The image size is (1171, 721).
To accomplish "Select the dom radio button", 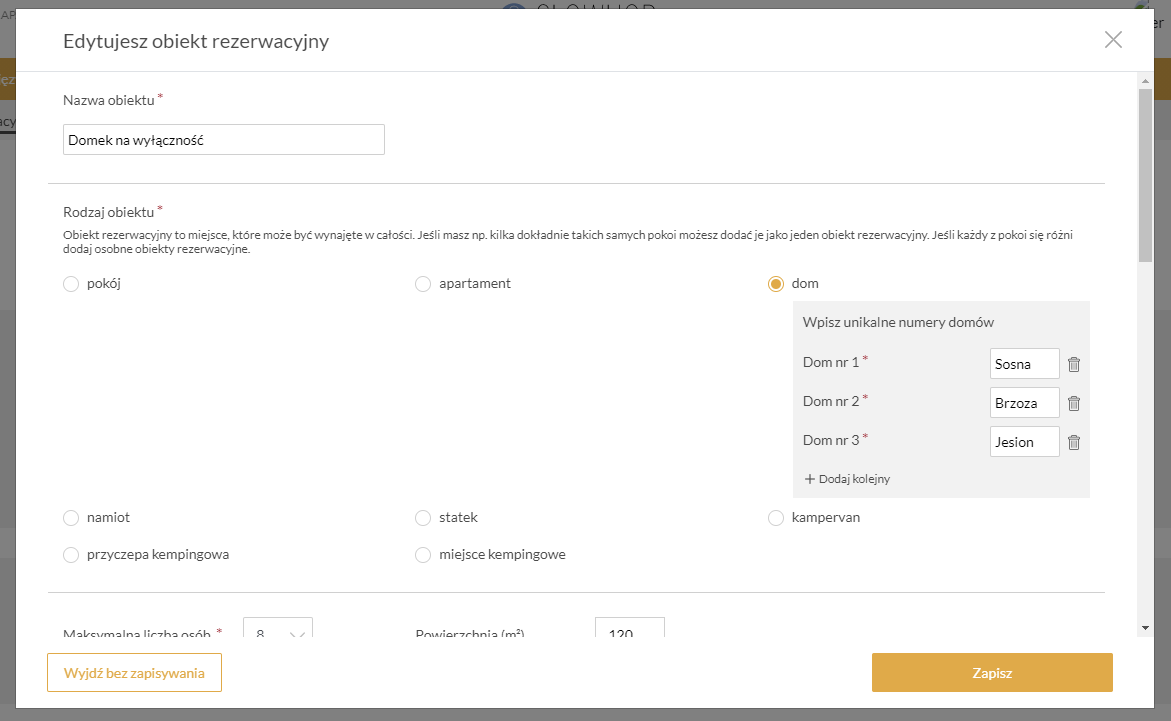I will coord(776,284).
